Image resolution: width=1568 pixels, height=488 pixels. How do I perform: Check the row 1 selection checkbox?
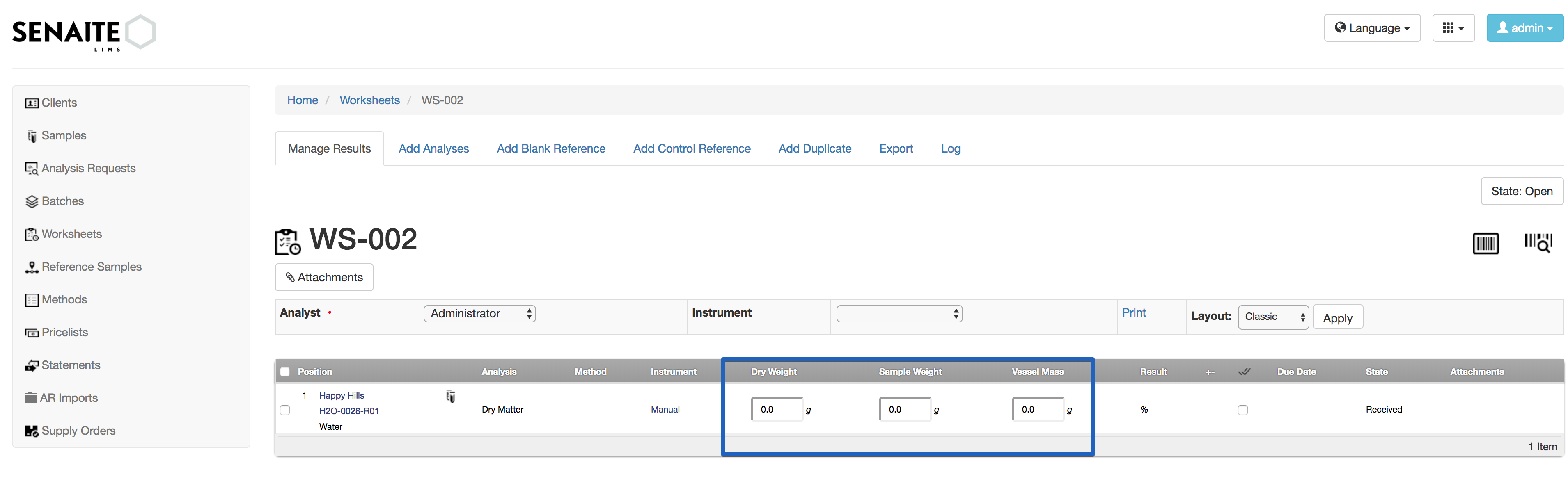[285, 410]
